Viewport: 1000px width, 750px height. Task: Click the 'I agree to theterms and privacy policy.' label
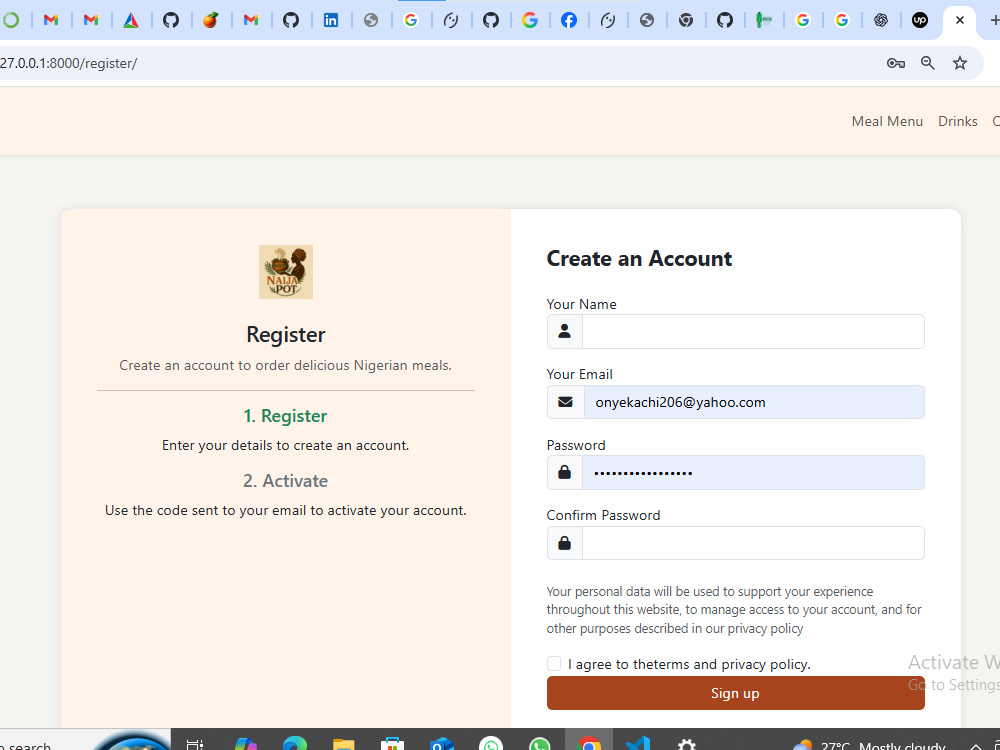689,665
